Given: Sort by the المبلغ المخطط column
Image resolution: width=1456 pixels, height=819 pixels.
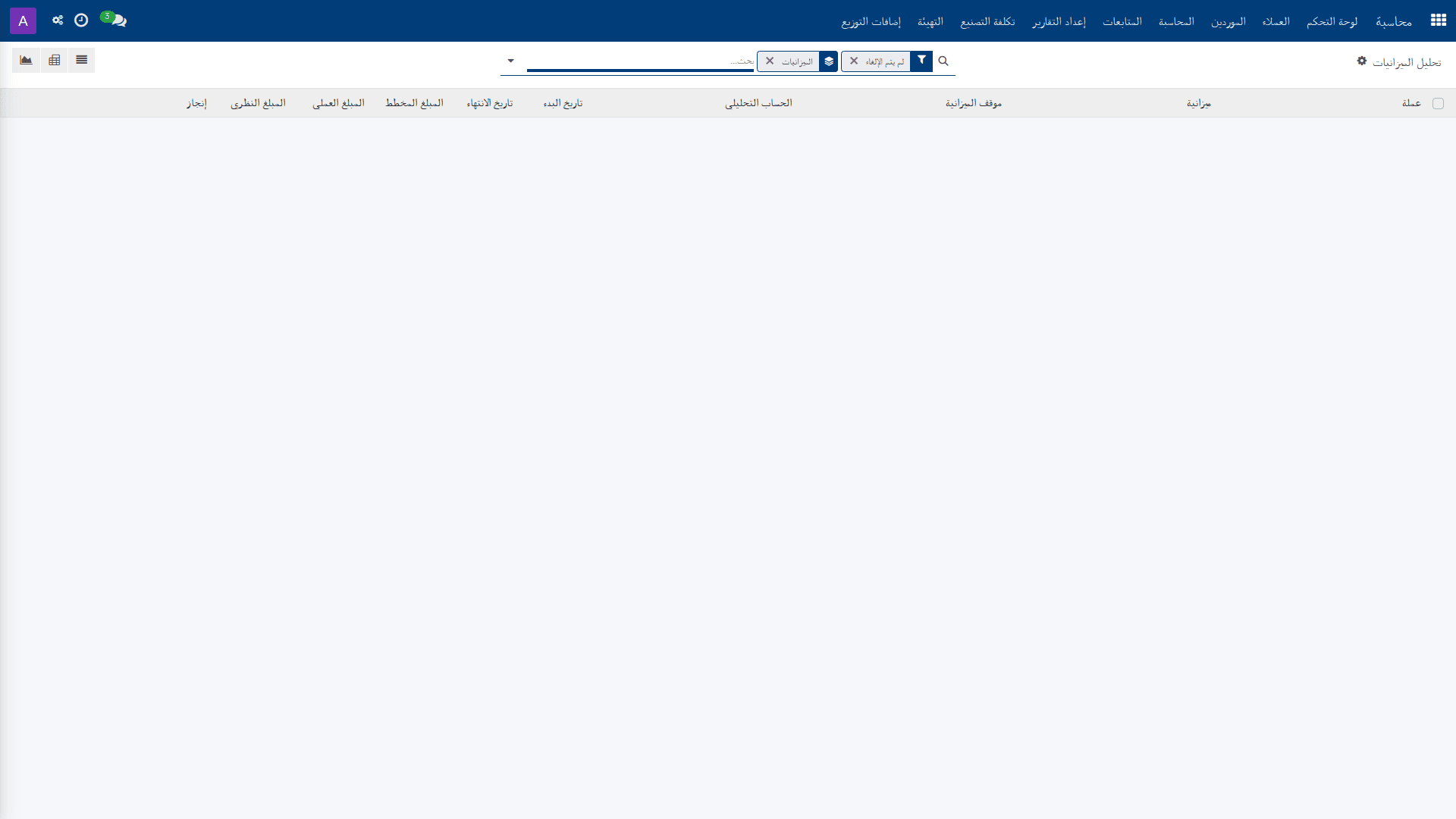Looking at the screenshot, I should click(x=414, y=103).
